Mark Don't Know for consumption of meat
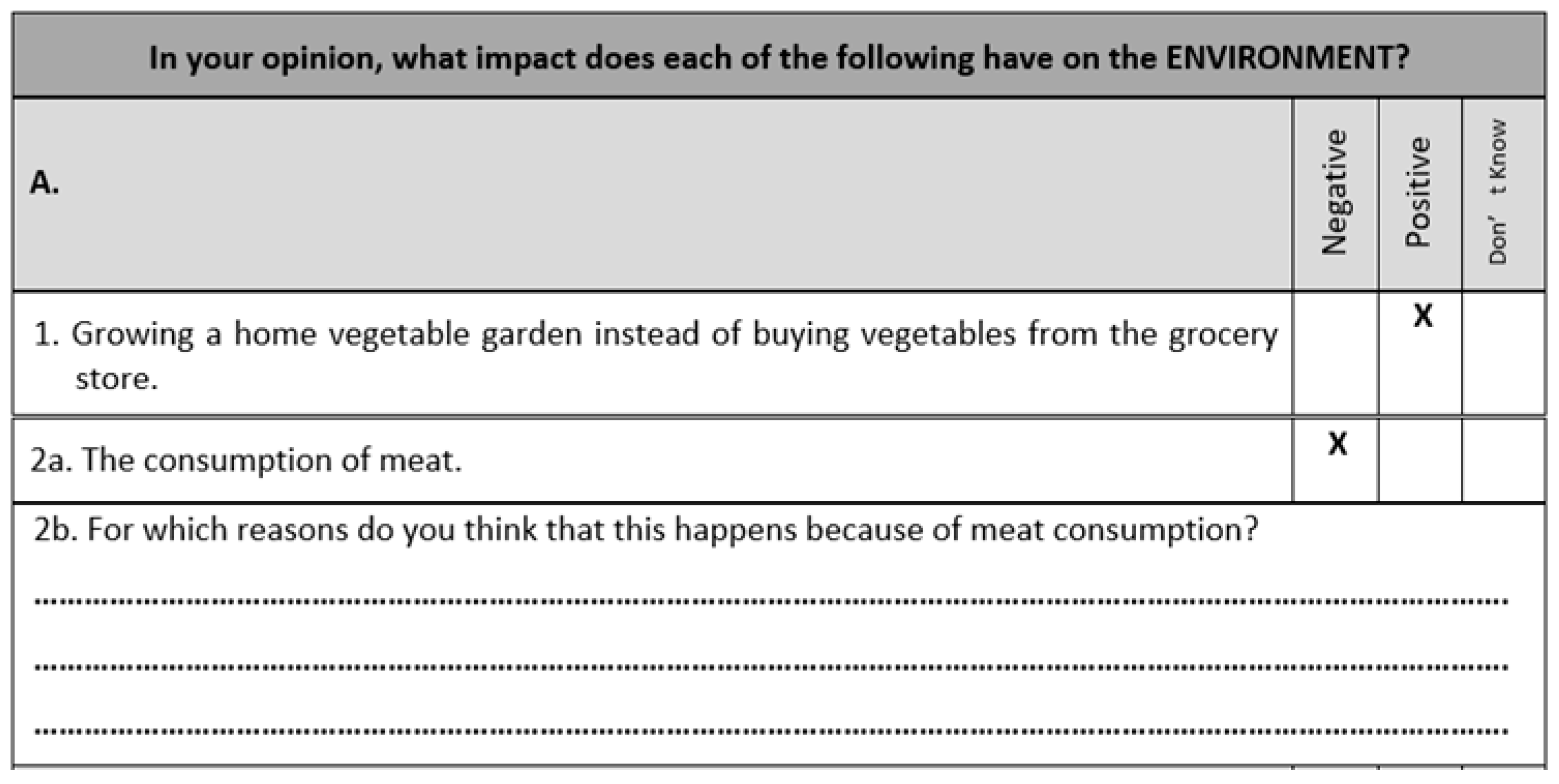This screenshot has width=1559, height=784. (1503, 460)
